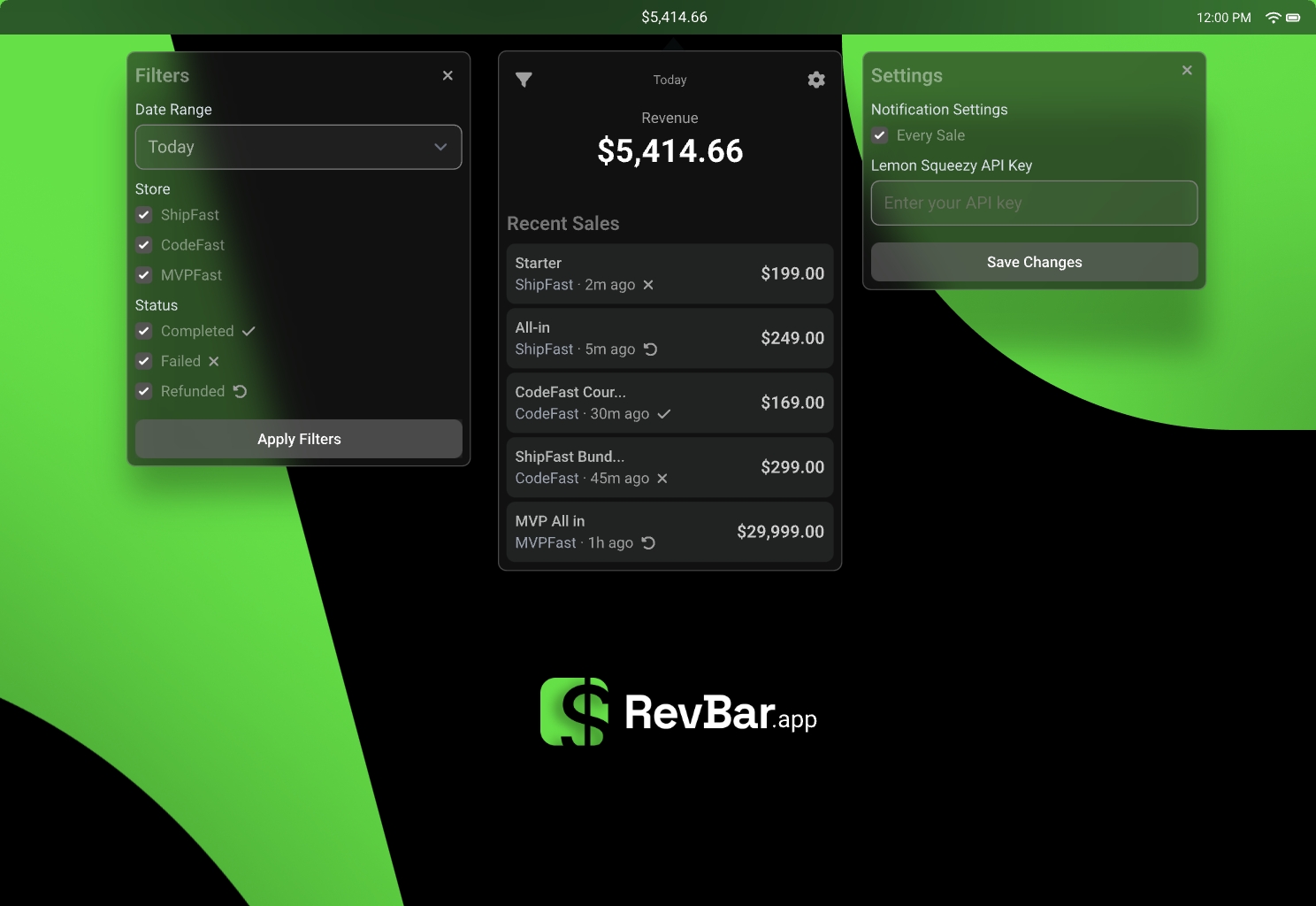Click the checkmark icon on the CodeFast Cour sale

[x=664, y=413]
